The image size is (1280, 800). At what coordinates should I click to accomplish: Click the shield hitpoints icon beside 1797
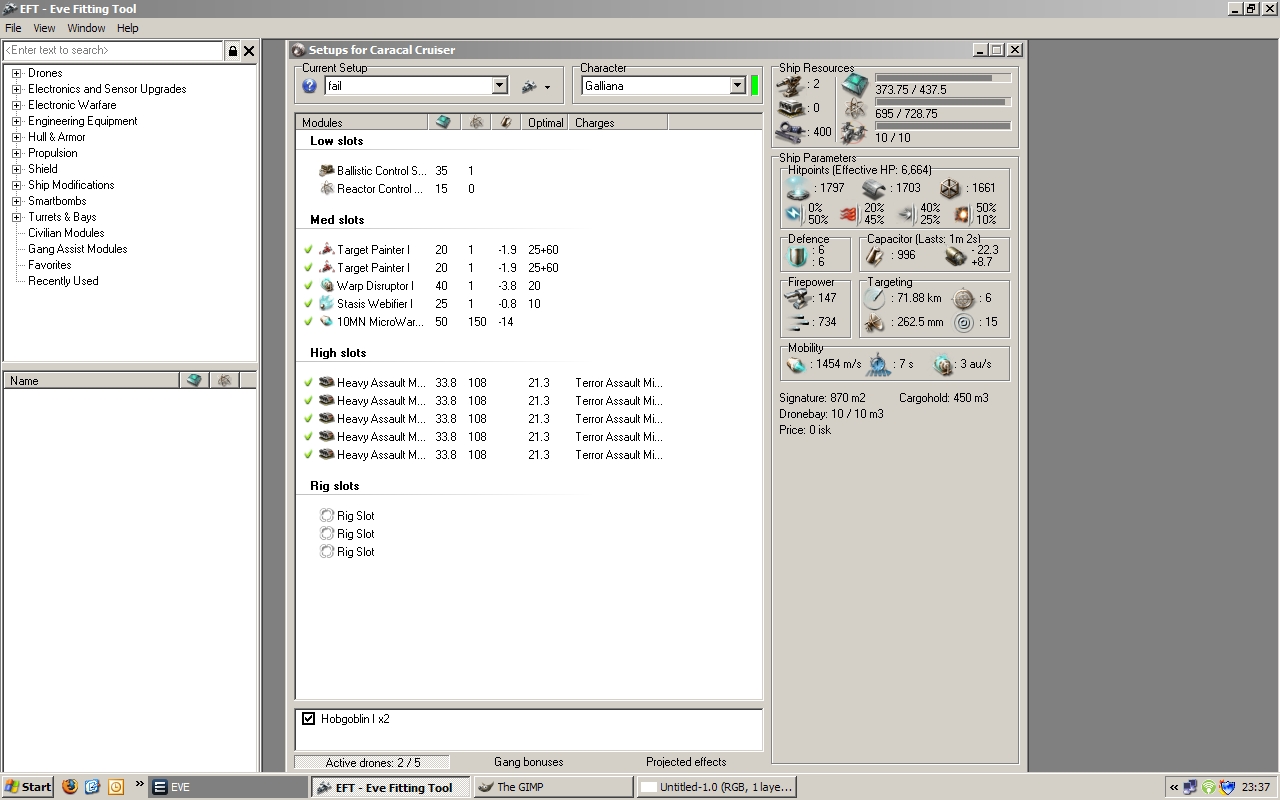797,188
